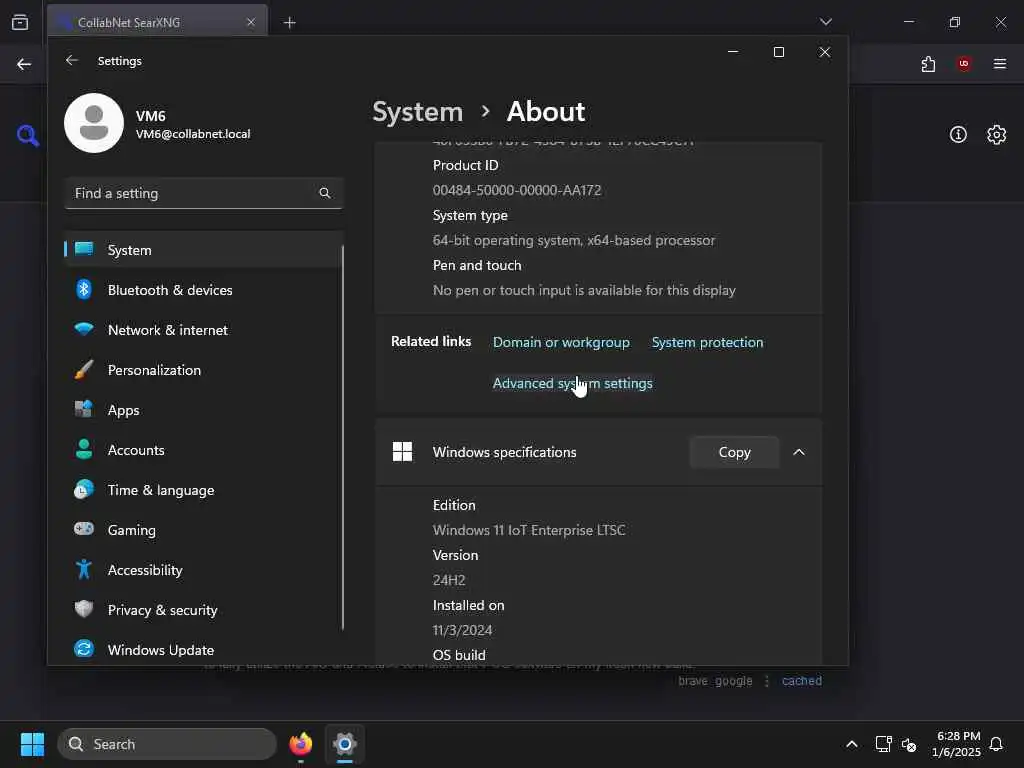Click Product ID value 00484-50000-00000-AA172
The height and width of the screenshot is (768, 1024).
(517, 190)
